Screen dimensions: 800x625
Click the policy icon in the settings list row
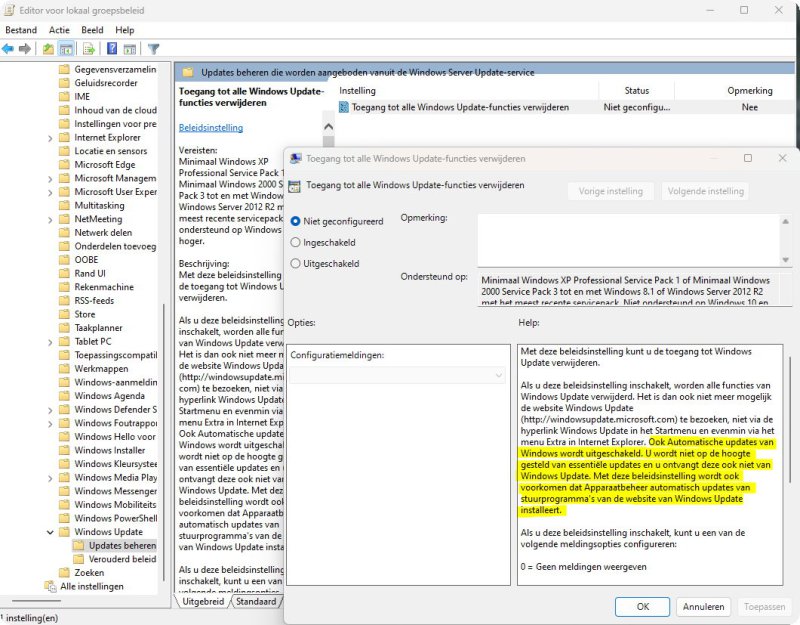pyautogui.click(x=344, y=107)
